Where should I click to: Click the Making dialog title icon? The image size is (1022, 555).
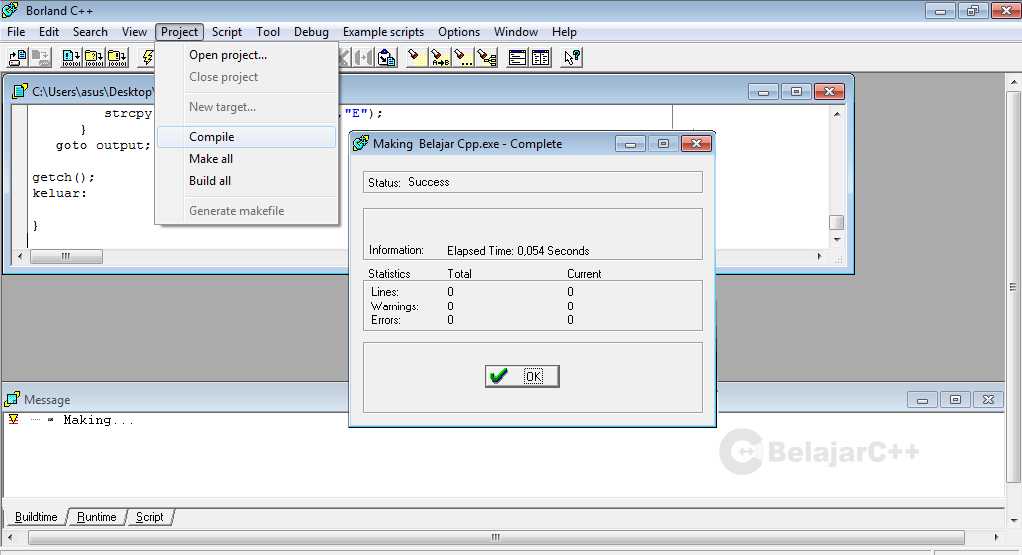click(360, 143)
